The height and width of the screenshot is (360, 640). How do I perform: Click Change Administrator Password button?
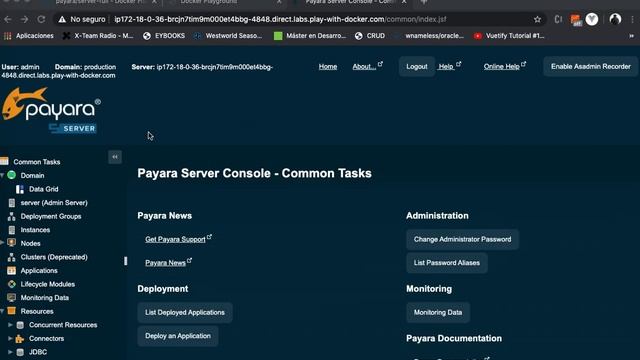click(462, 239)
